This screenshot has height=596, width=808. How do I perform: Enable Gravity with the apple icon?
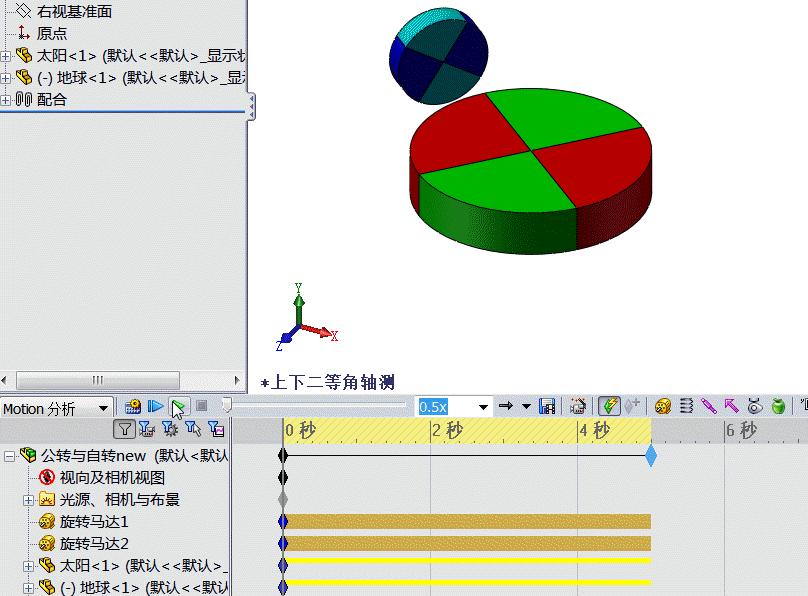(779, 406)
